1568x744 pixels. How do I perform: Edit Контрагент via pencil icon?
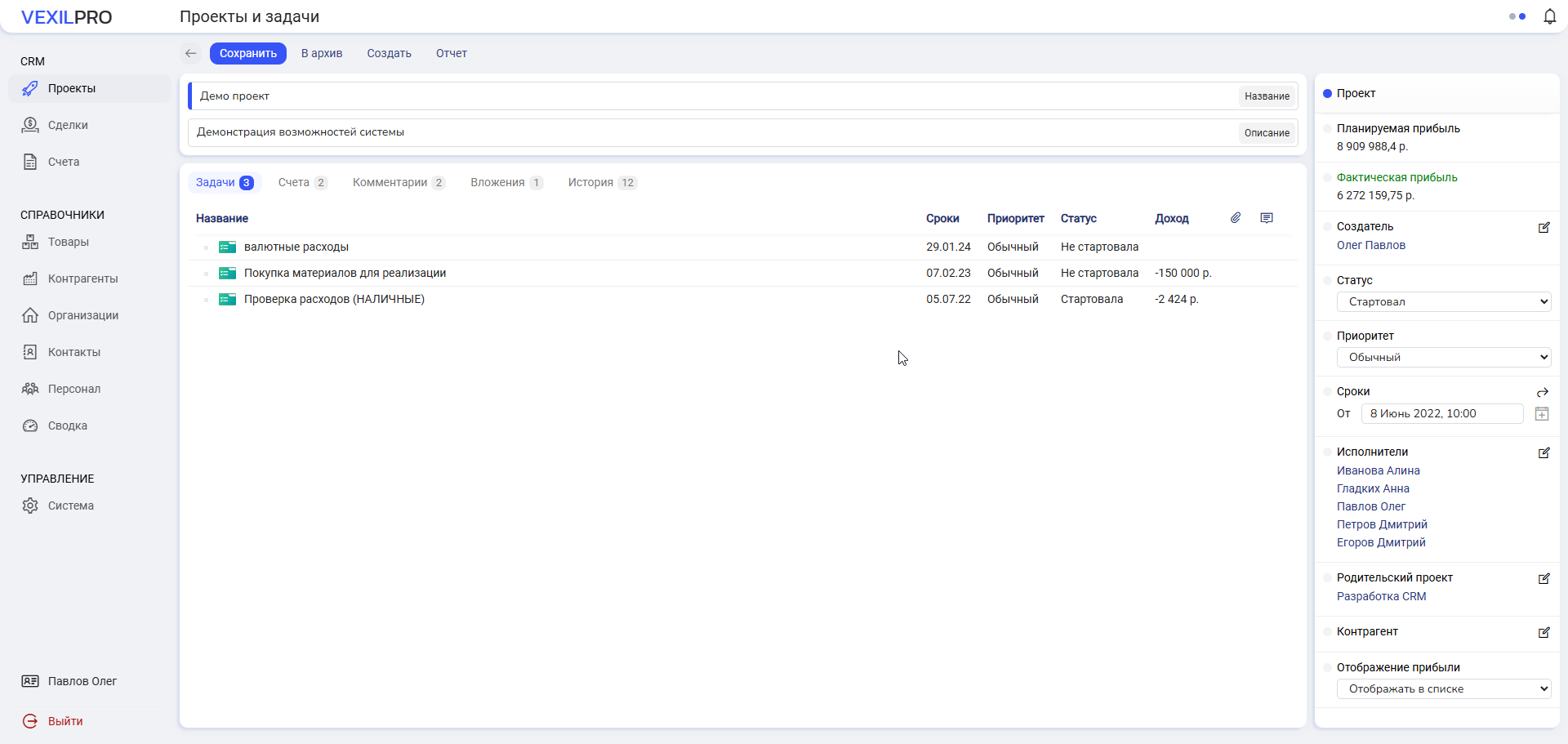click(1543, 633)
